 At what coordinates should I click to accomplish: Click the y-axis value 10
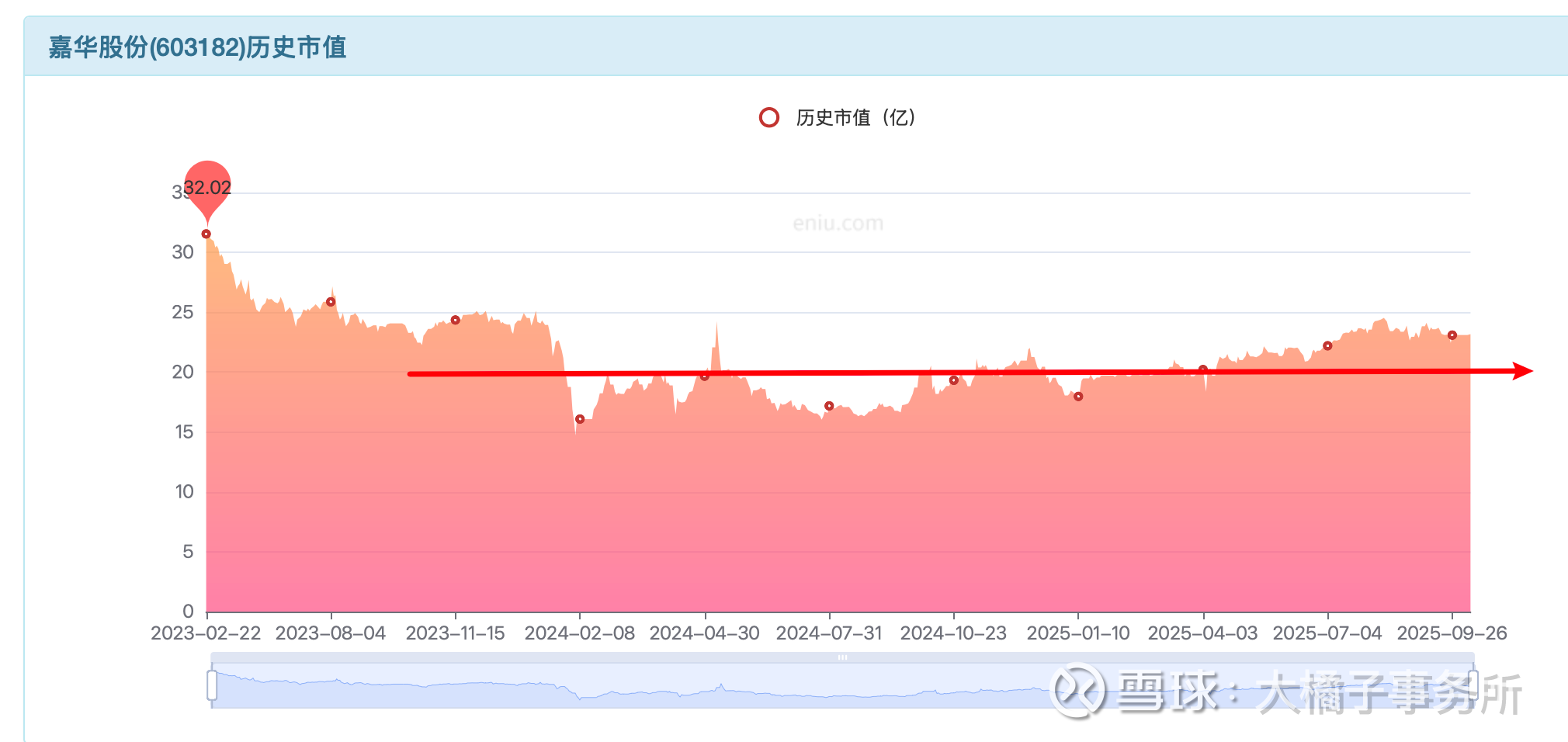point(184,491)
